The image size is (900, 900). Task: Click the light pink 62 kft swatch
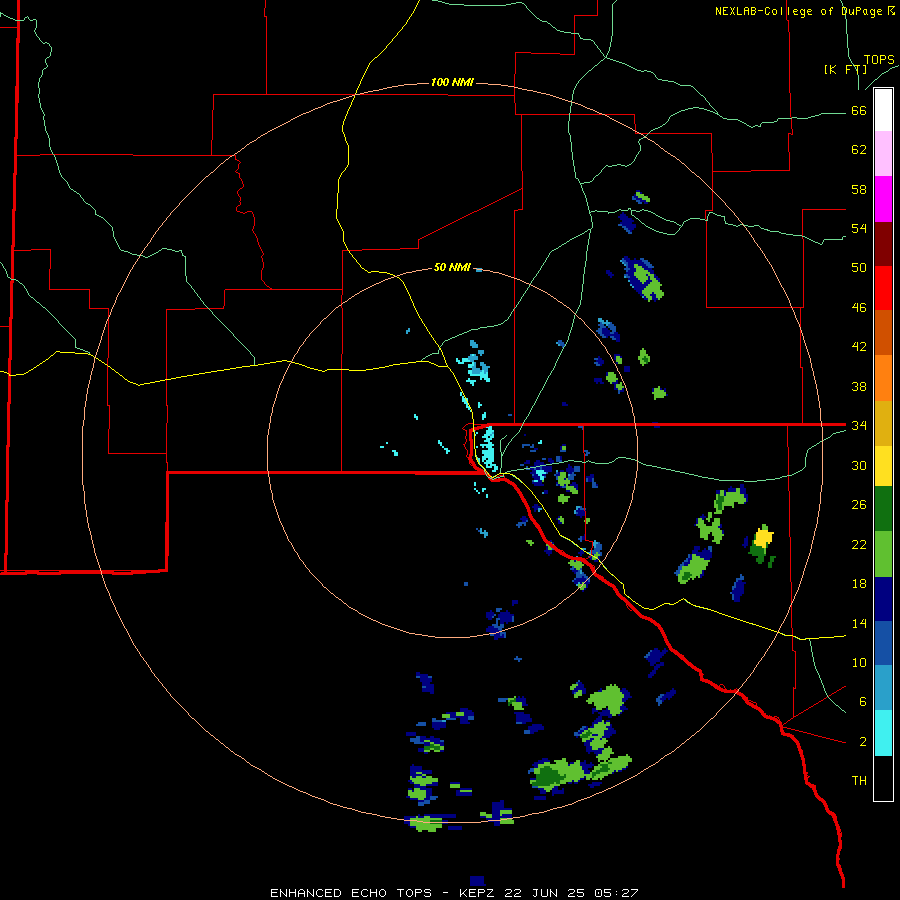pos(883,154)
